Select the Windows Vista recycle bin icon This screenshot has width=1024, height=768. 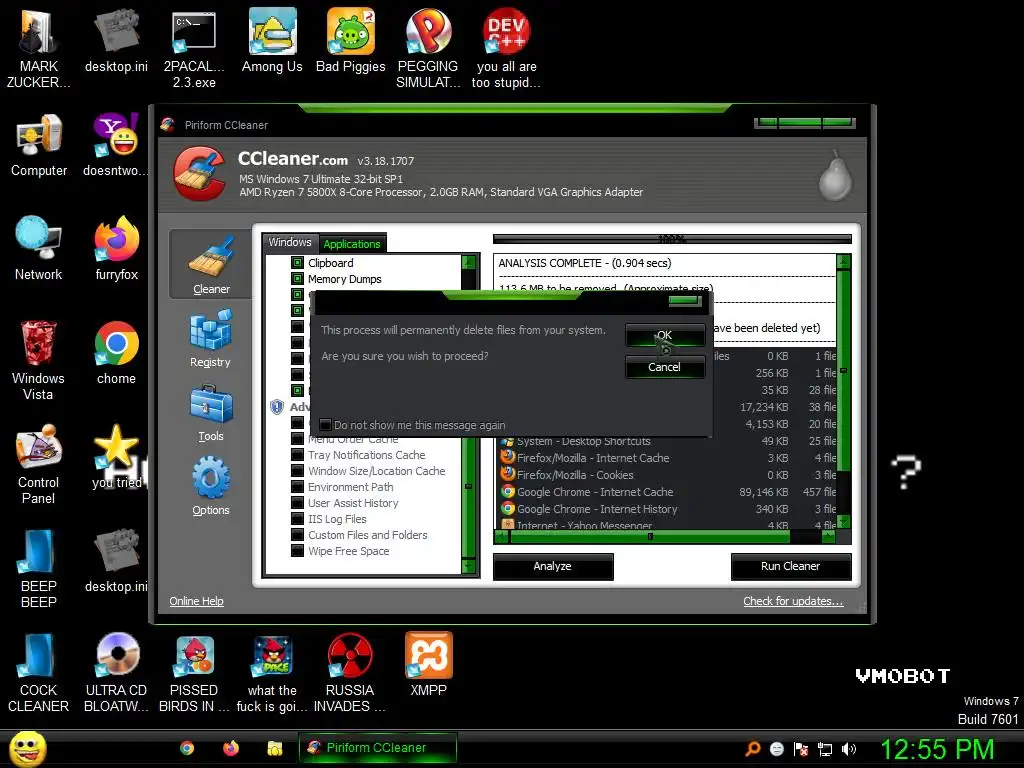[x=39, y=360]
